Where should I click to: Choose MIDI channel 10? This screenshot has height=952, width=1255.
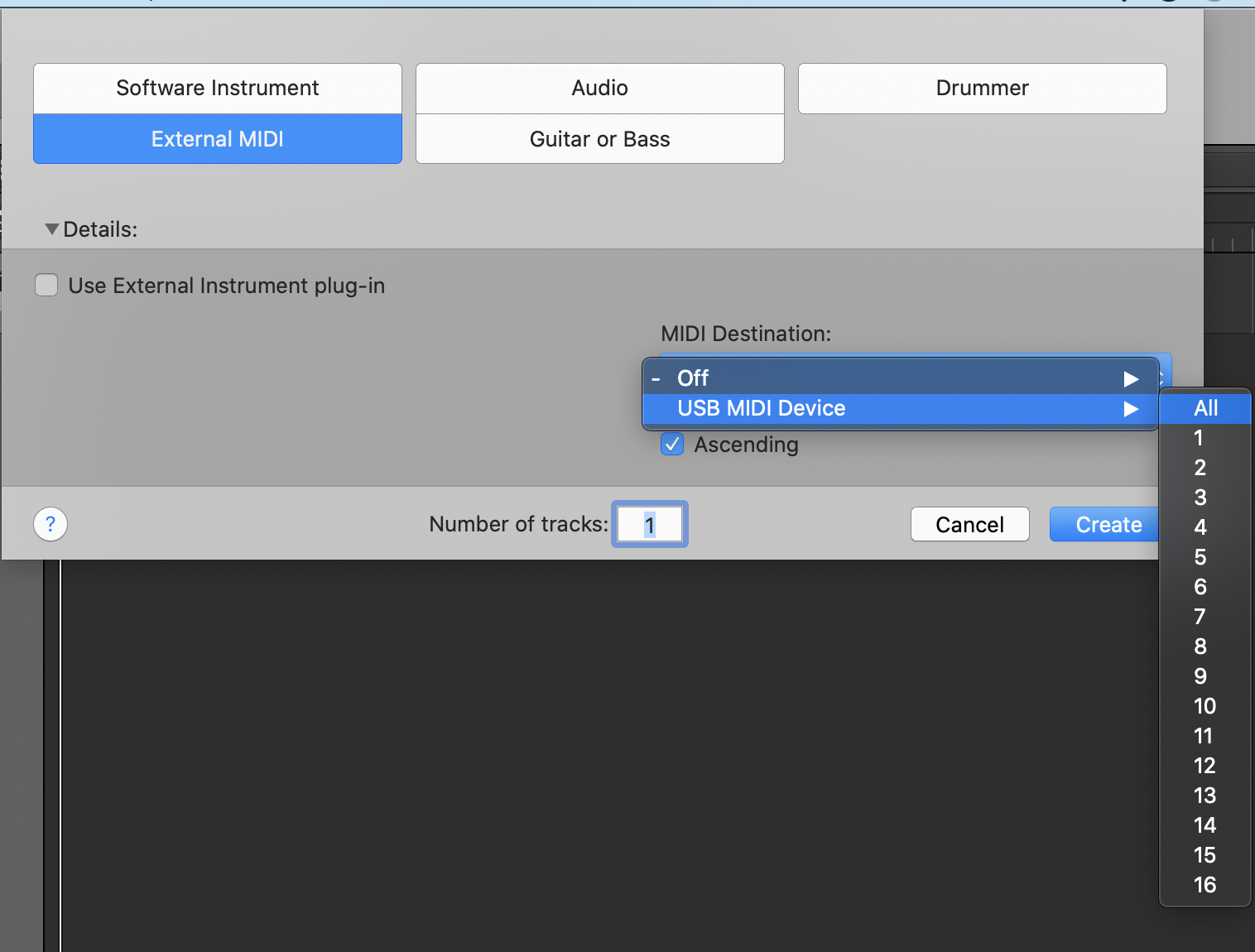(1205, 706)
